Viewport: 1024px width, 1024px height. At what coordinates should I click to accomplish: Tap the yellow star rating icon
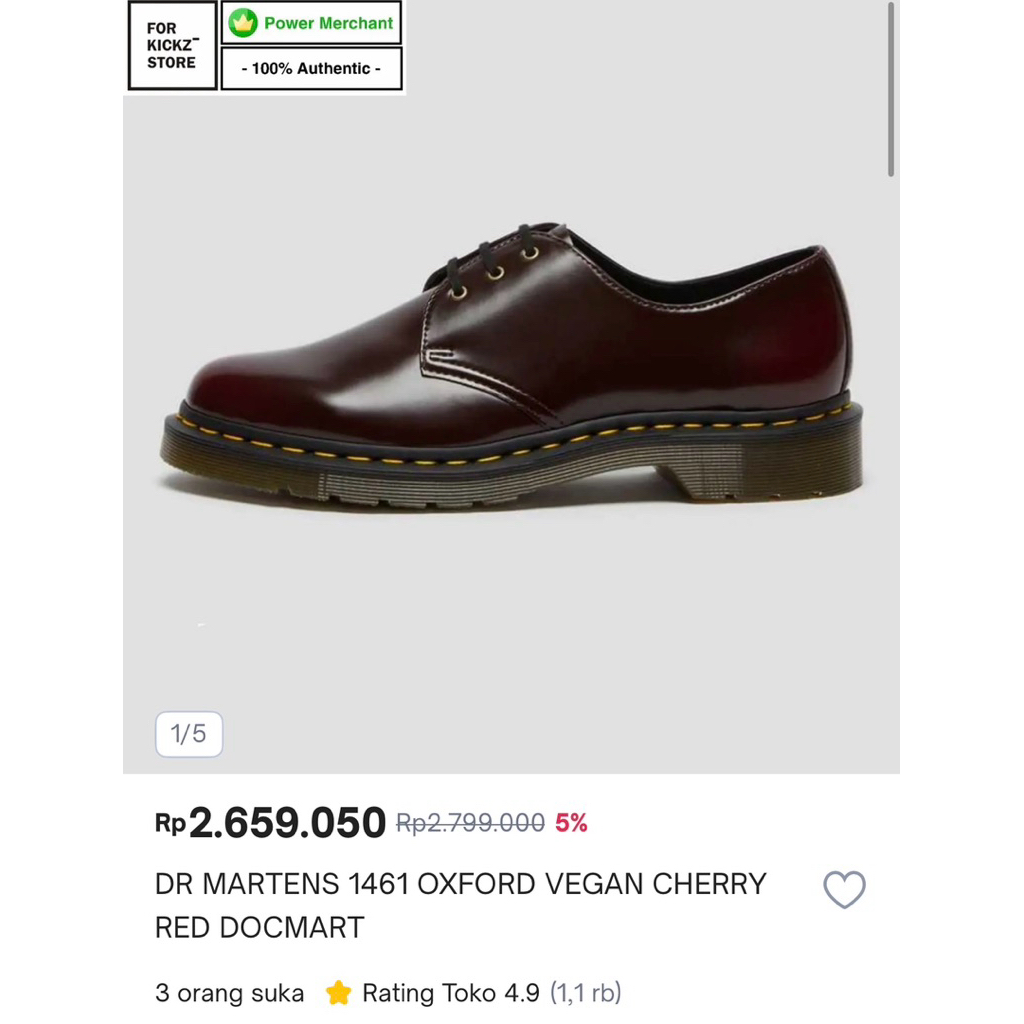pyautogui.click(x=339, y=993)
